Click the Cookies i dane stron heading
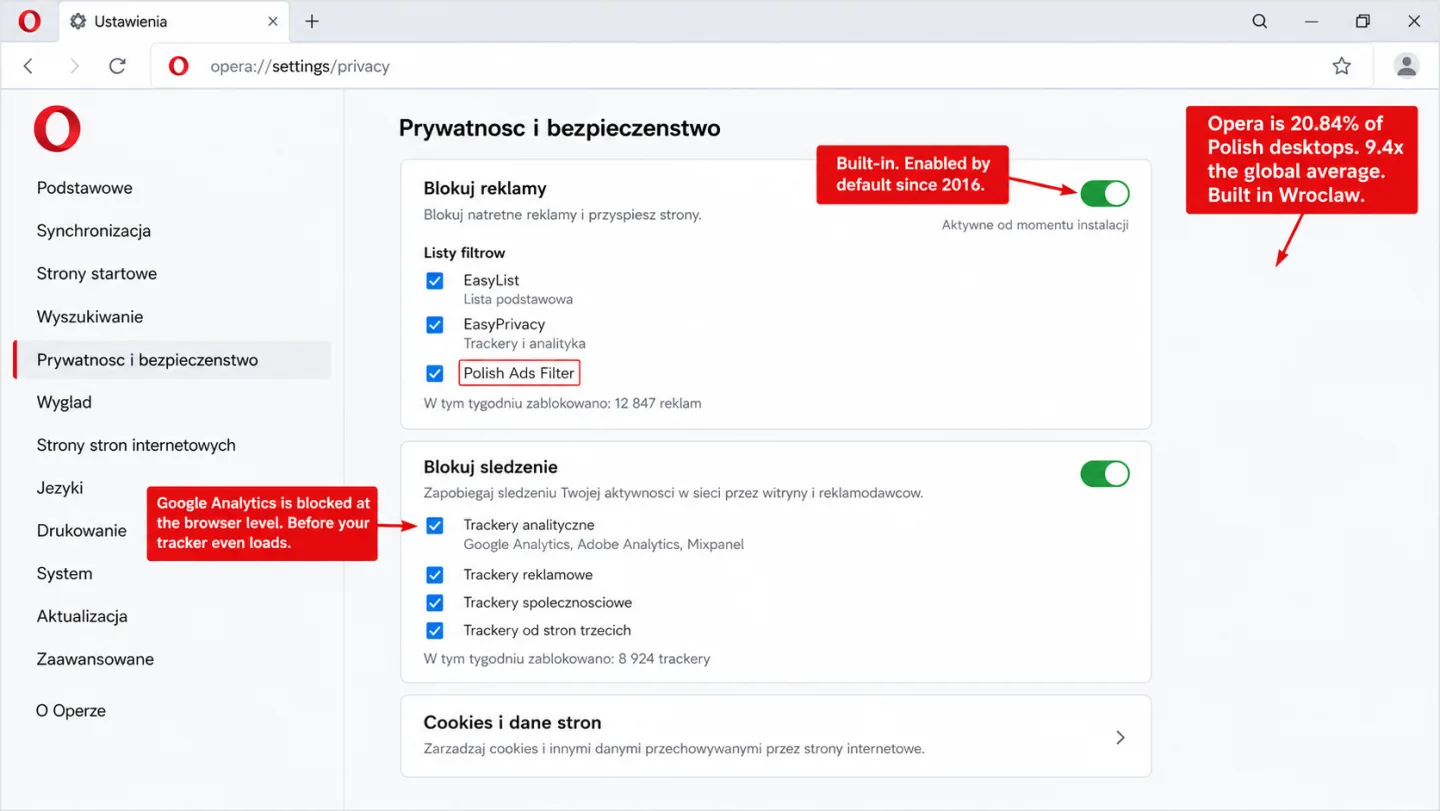 tap(512, 723)
